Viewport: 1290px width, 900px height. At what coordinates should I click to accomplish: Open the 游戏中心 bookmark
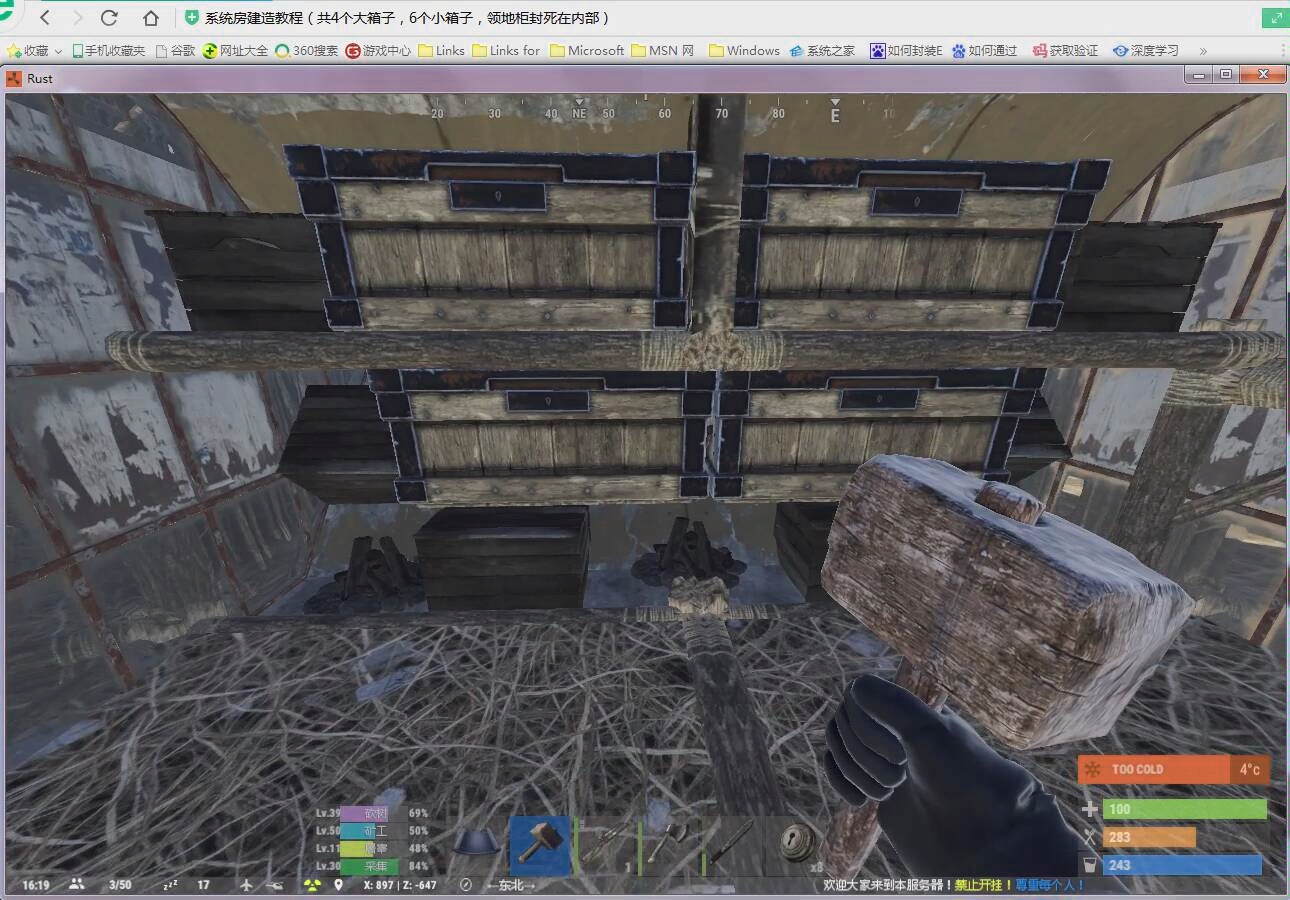click(378, 50)
